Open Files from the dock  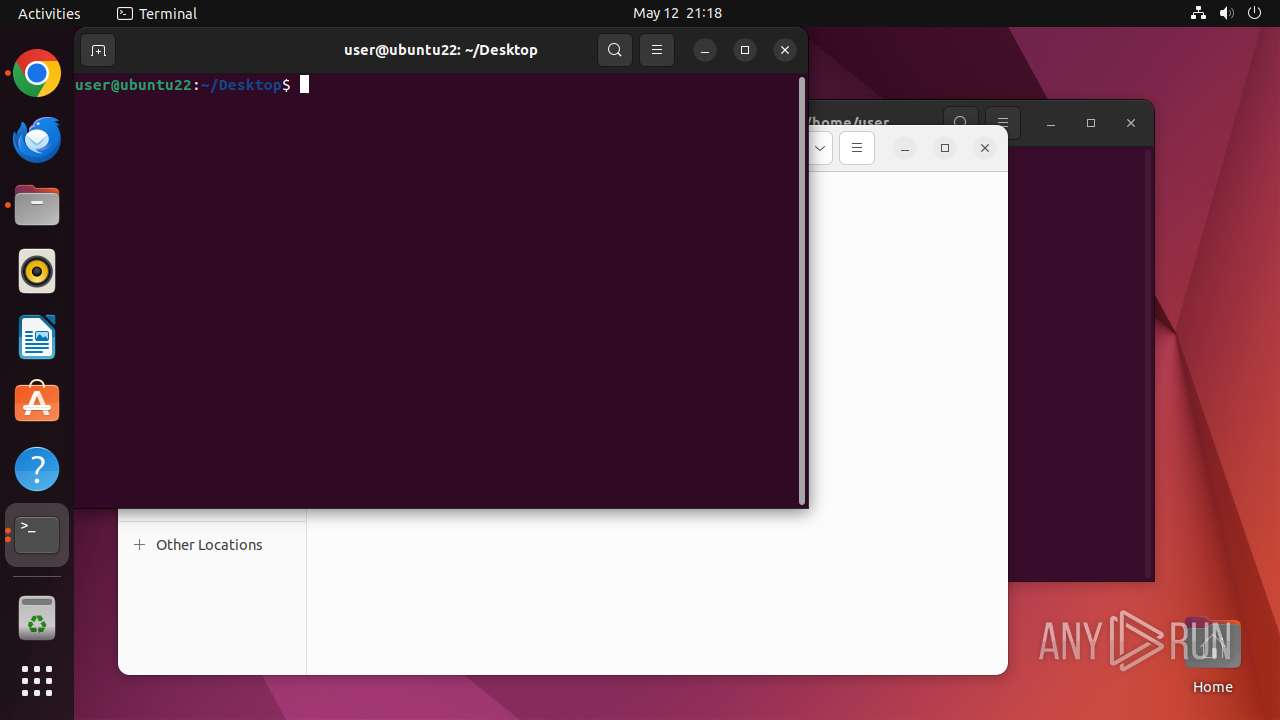click(37, 206)
